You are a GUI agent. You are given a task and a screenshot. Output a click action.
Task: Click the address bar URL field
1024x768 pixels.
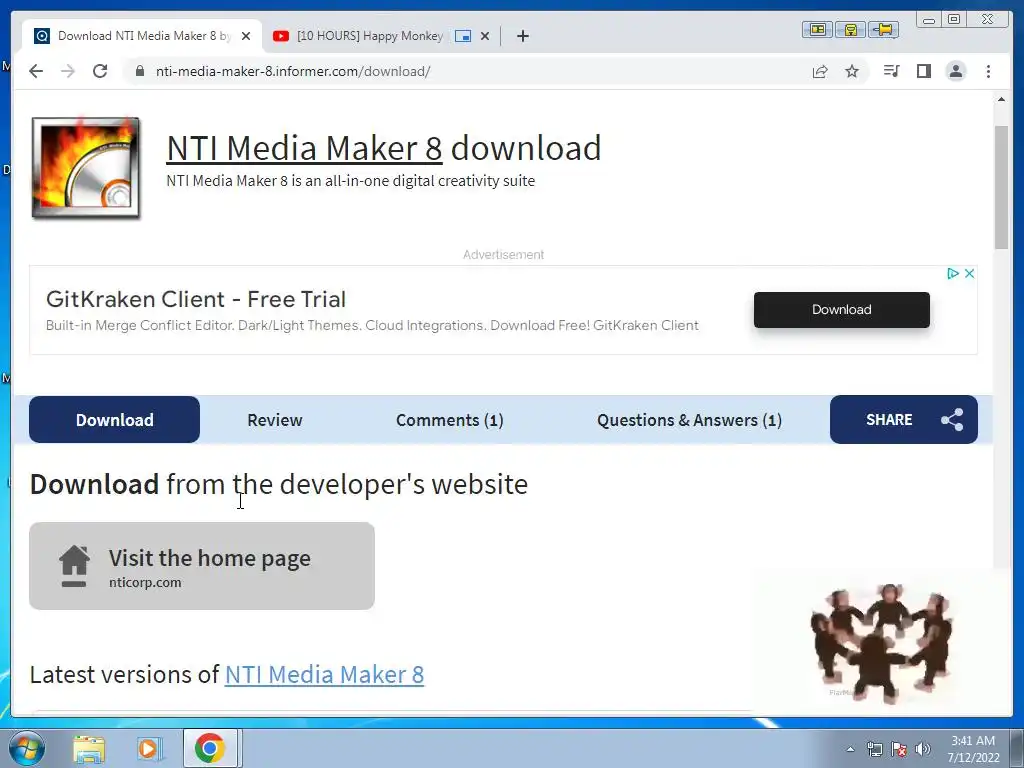(457, 71)
